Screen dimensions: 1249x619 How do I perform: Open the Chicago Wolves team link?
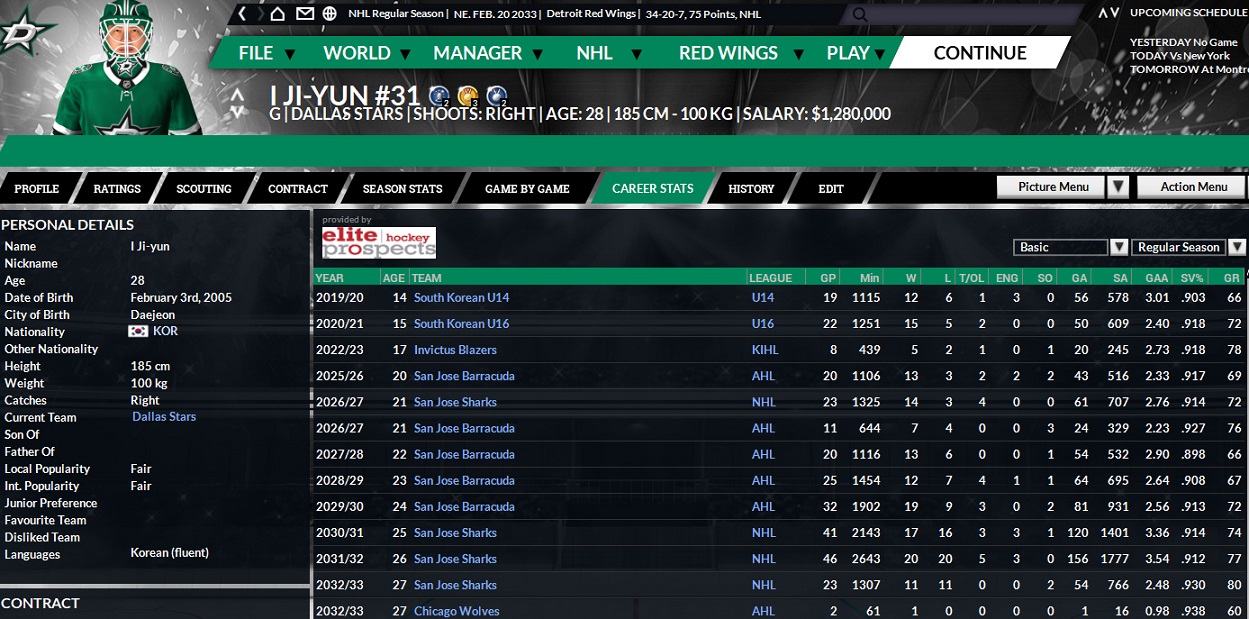coord(457,611)
